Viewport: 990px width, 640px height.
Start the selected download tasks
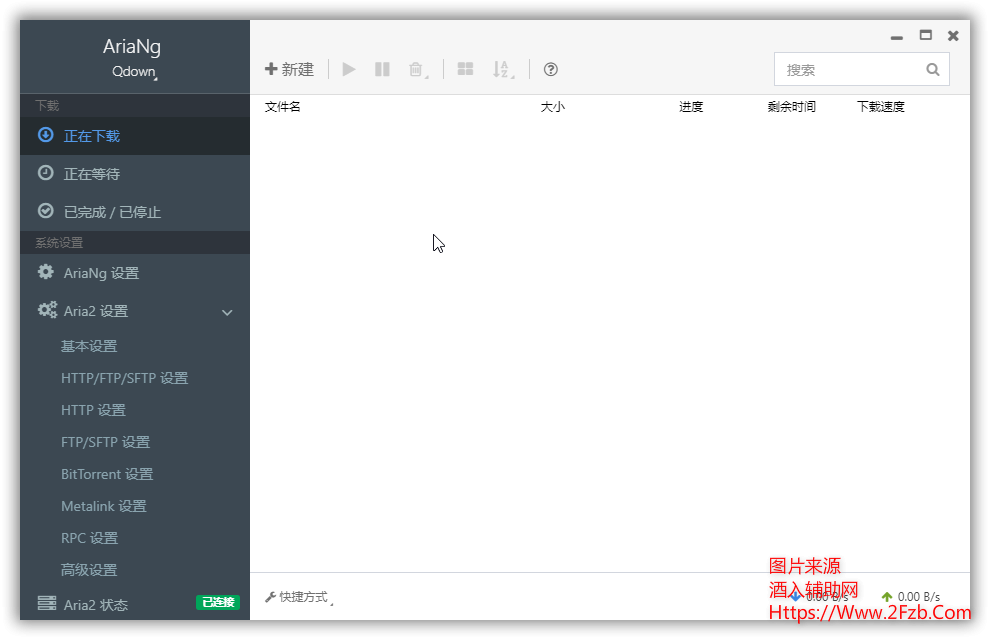[348, 69]
